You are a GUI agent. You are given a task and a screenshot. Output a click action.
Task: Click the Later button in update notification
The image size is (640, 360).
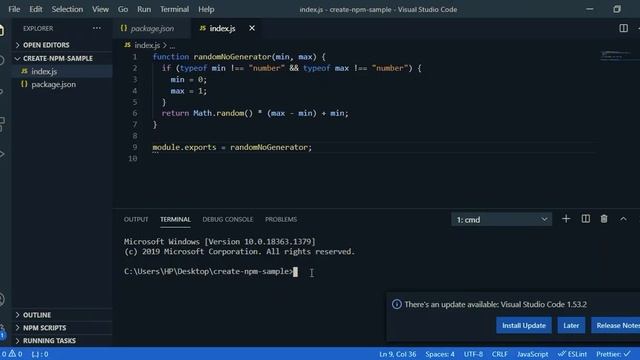pos(571,325)
